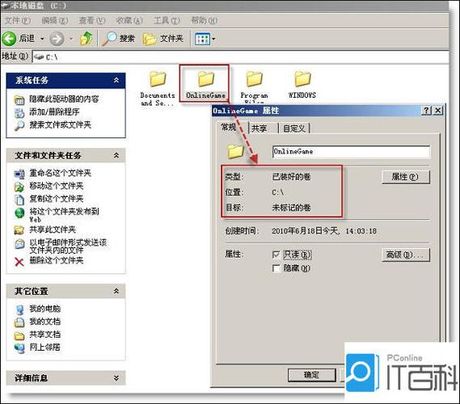
Task: Close the OnlineGame properties dialog
Action: (438, 111)
